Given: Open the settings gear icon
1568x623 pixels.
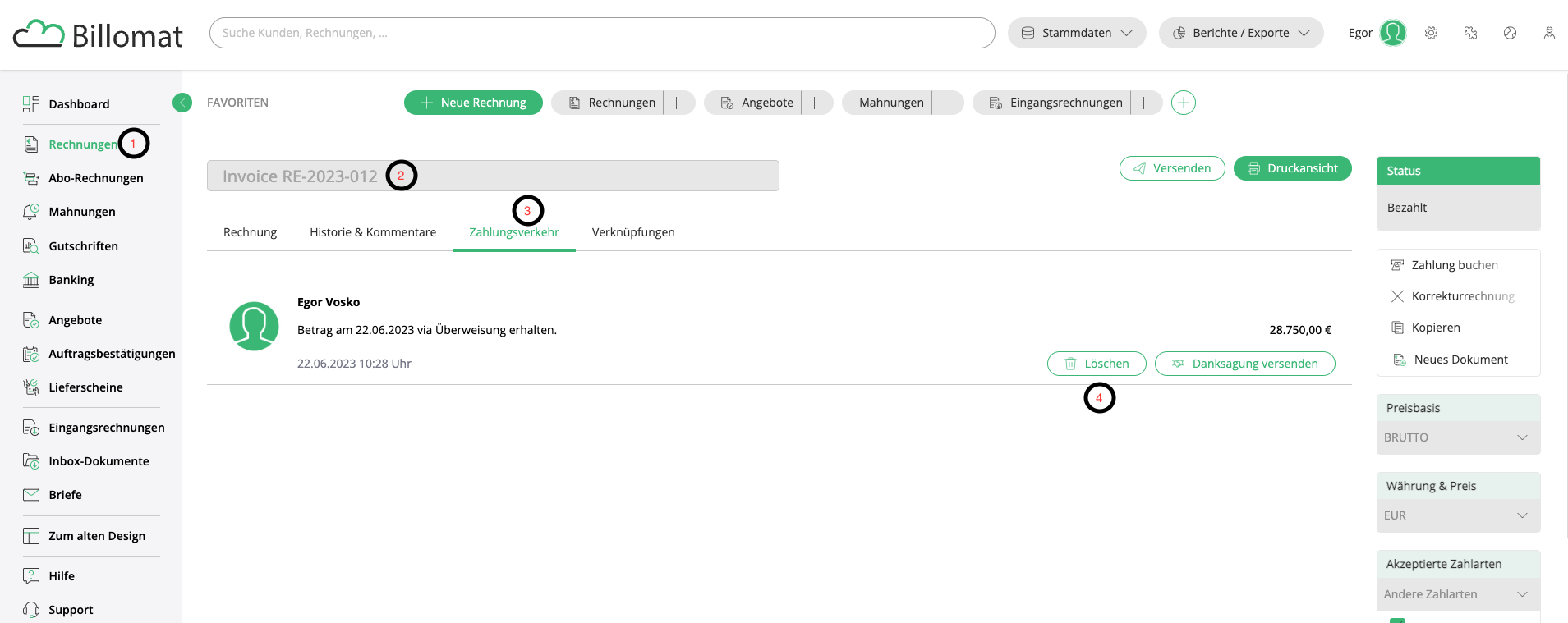Looking at the screenshot, I should pyautogui.click(x=1432, y=33).
